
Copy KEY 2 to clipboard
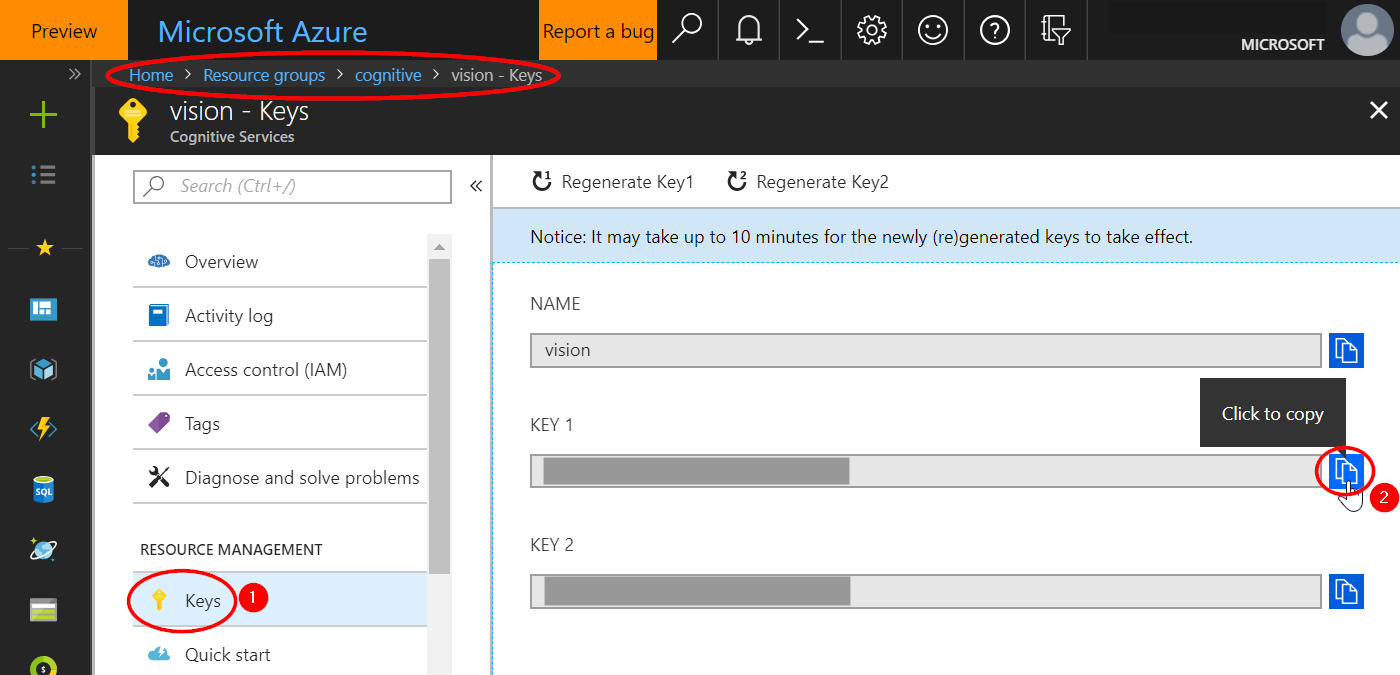pos(1346,590)
